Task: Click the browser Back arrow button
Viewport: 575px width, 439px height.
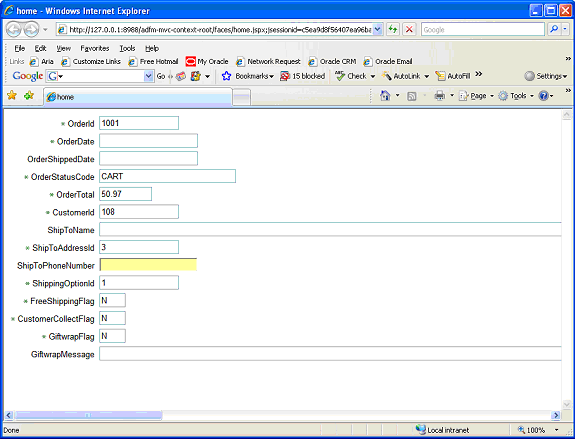Action: coord(13,29)
